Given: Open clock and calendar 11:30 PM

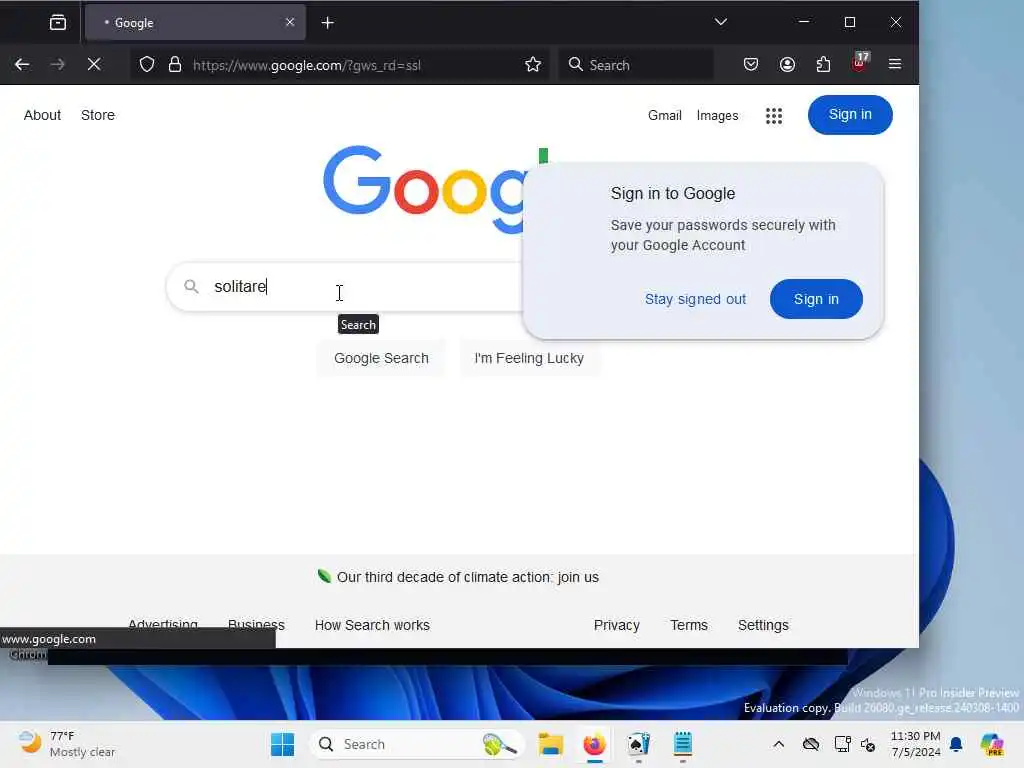Looking at the screenshot, I should [916, 744].
